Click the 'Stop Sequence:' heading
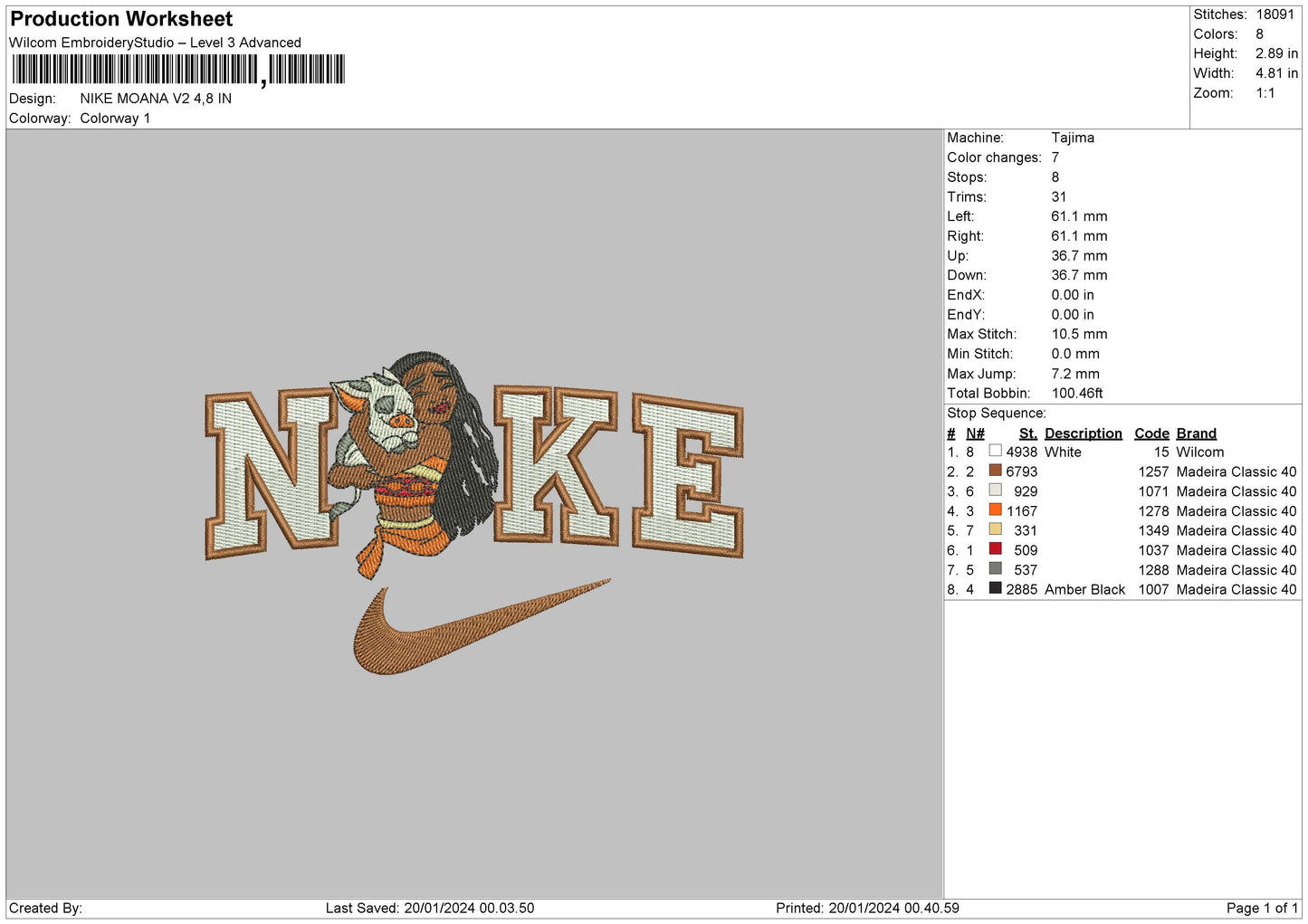Image resolution: width=1308 pixels, height=924 pixels. 996,414
